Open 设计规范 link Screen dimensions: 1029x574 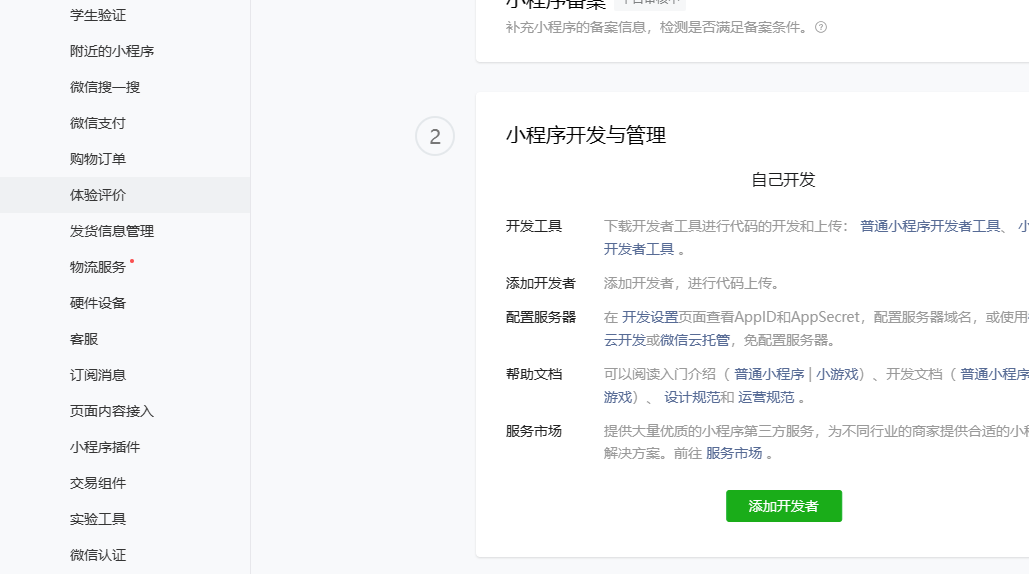(692, 398)
